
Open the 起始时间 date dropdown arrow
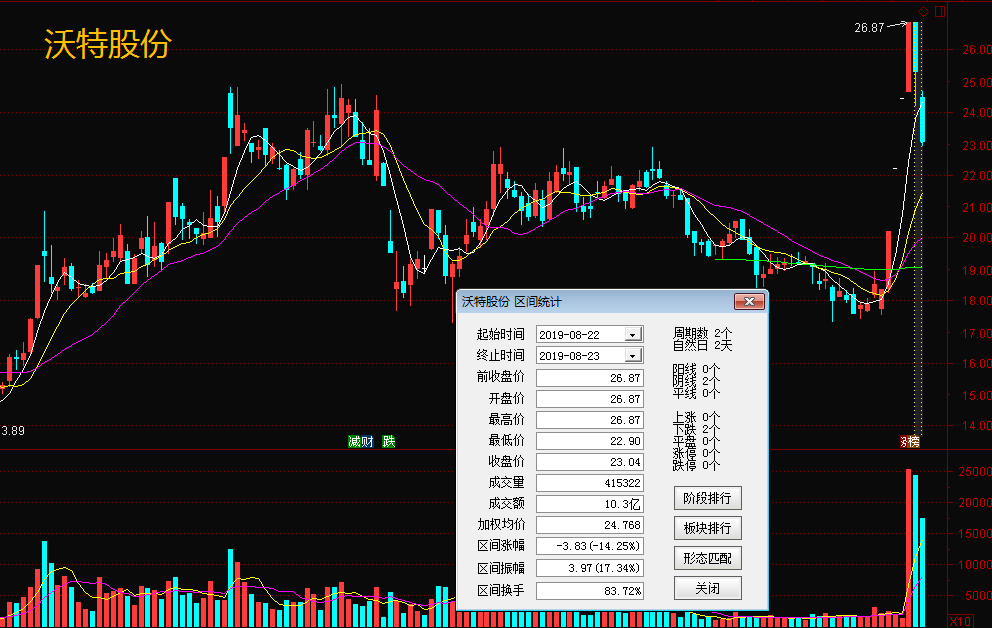633,335
